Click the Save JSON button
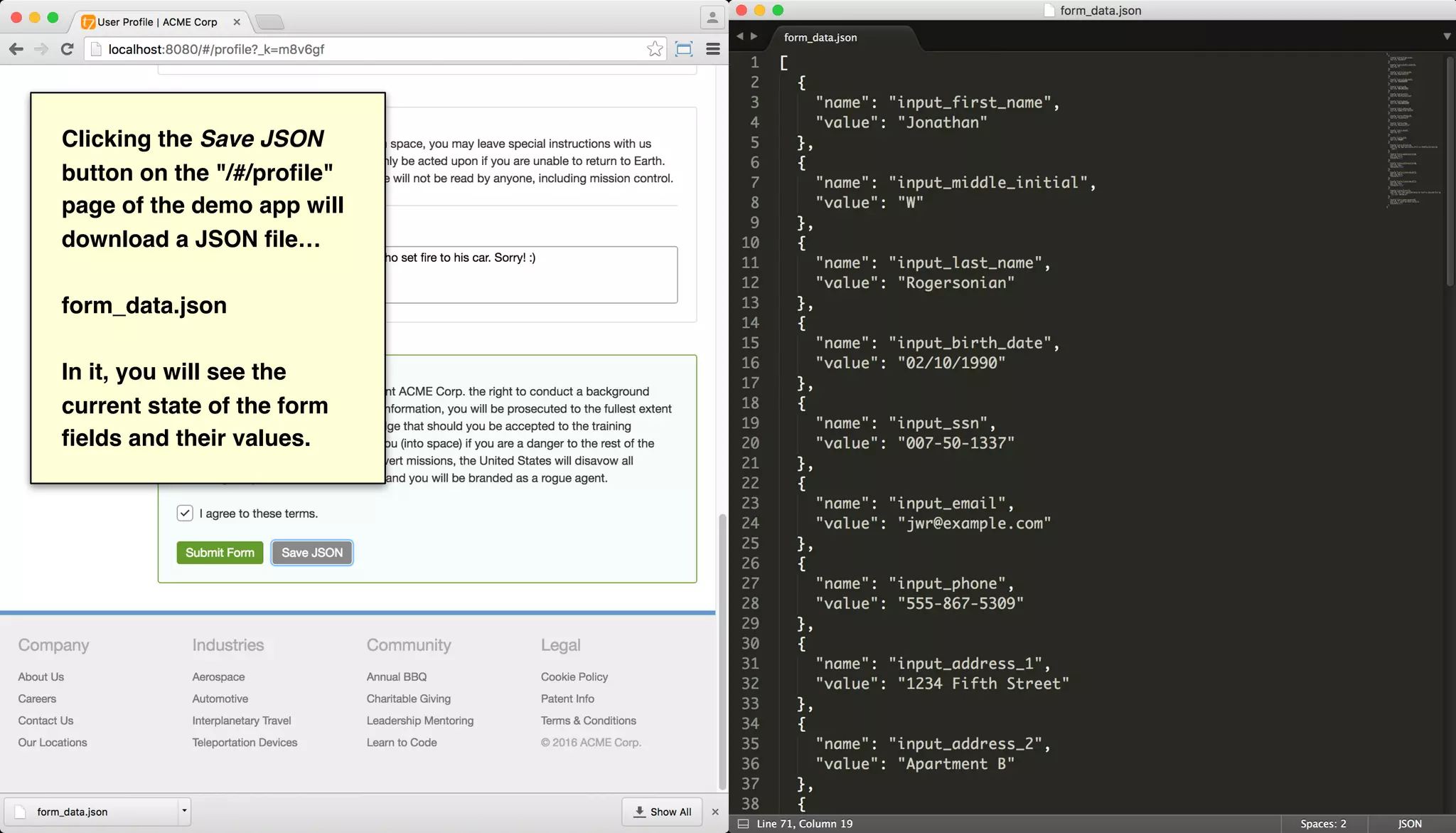The image size is (1456, 833). 312,553
